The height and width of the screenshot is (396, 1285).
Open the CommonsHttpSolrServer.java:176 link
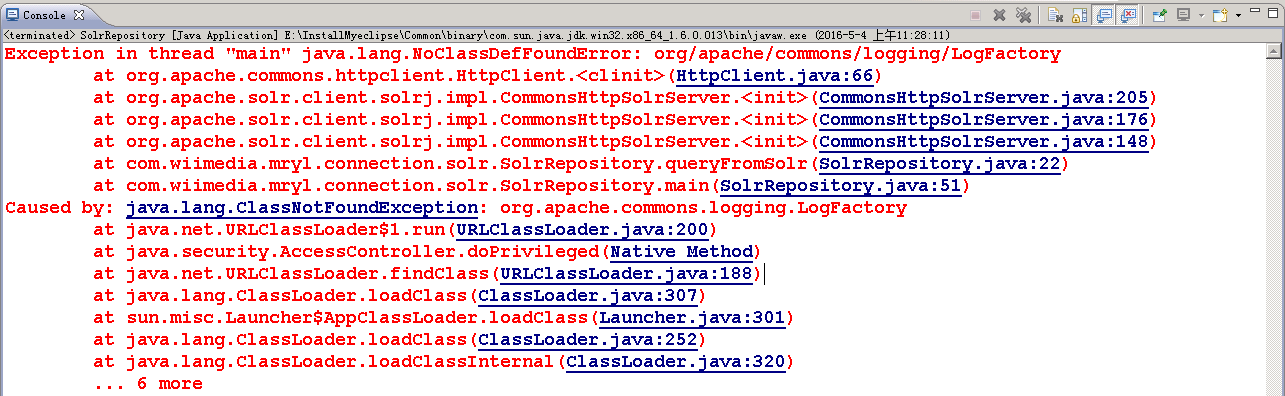coord(983,120)
